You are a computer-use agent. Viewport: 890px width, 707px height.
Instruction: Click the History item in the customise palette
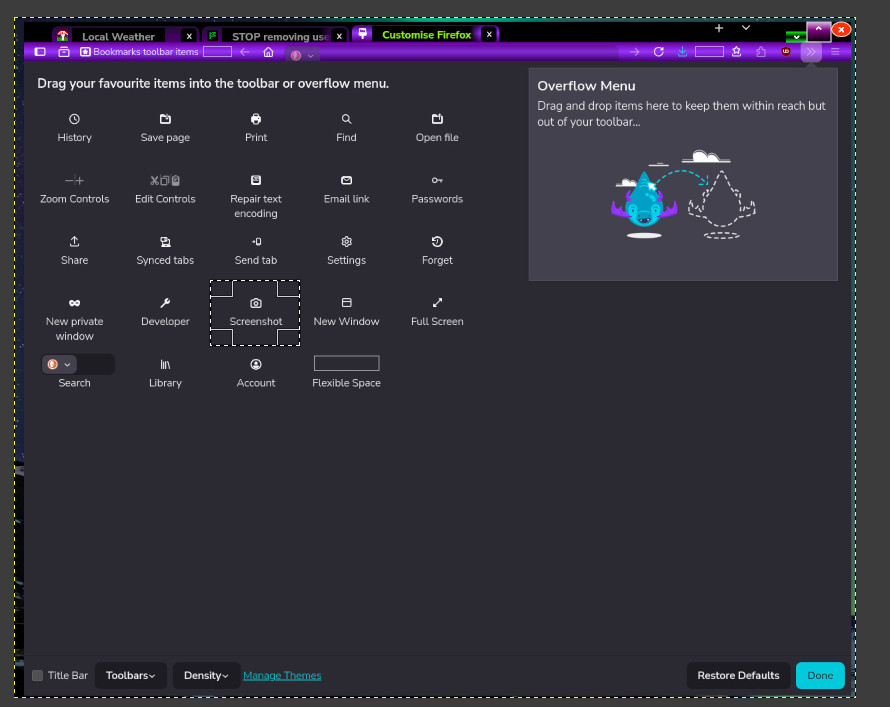(74, 128)
